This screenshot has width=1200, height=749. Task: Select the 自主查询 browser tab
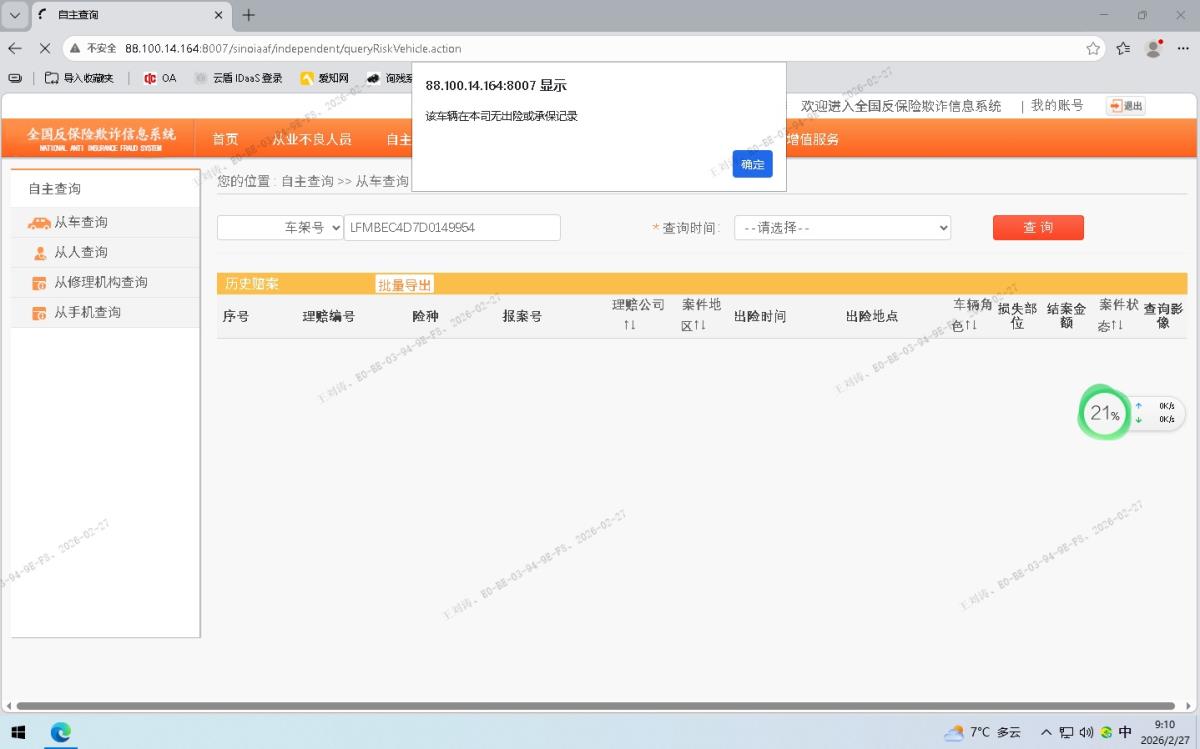(x=130, y=15)
